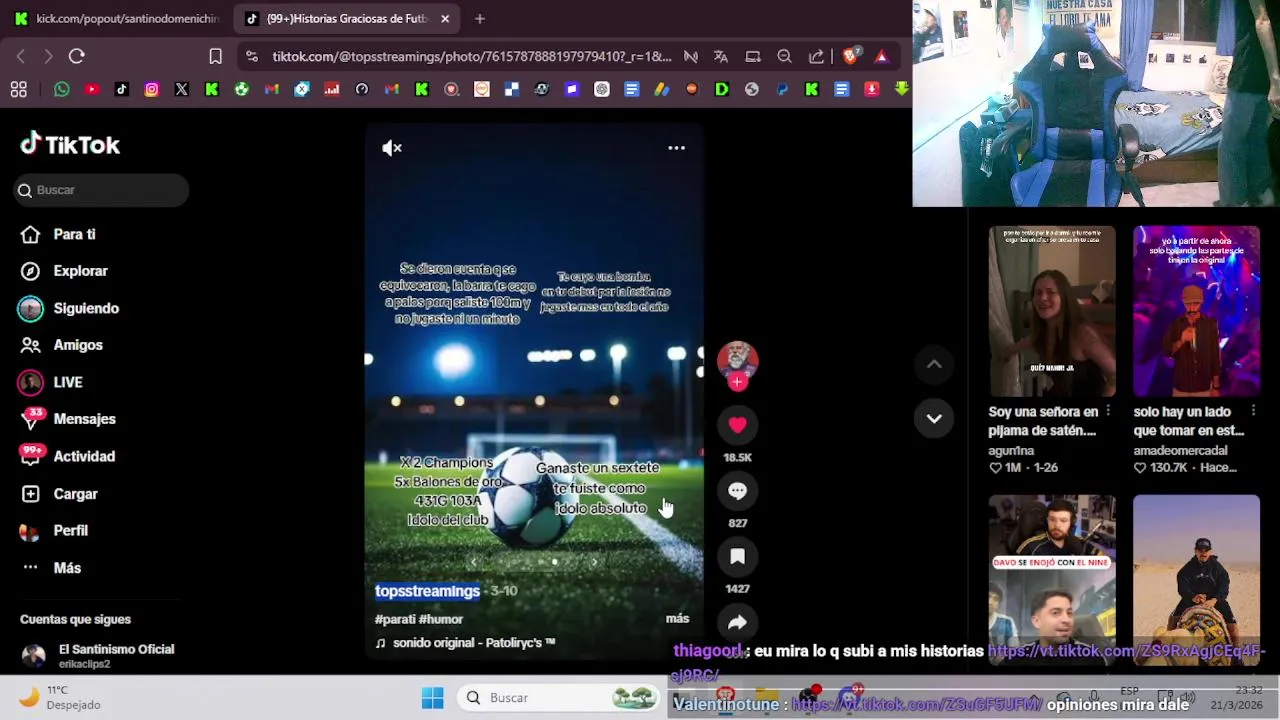Show the previous photo slide with the left arrow
The height and width of the screenshot is (720, 1280).
474,562
